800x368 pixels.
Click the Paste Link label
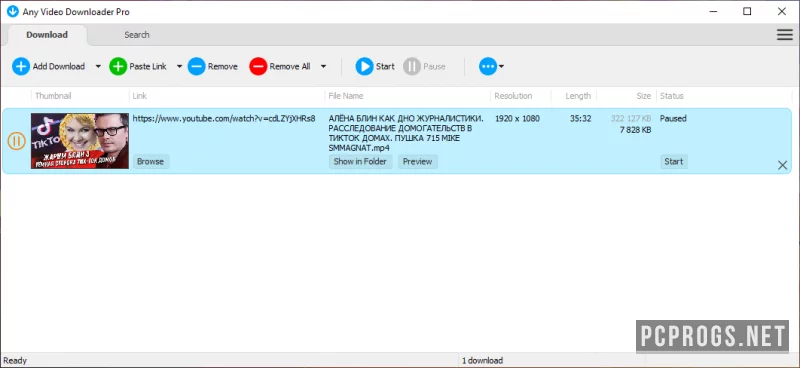[x=148, y=66]
